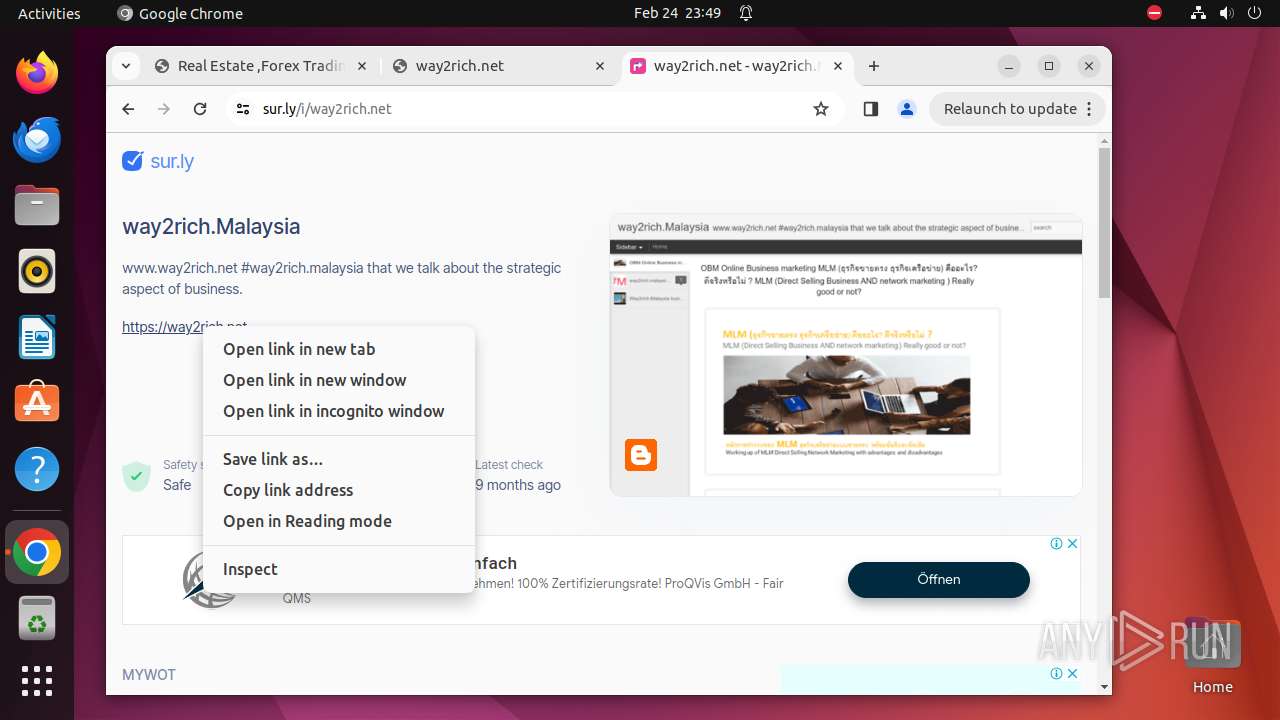
Task: Open Relaunch to update menu
Action: pos(1018,109)
